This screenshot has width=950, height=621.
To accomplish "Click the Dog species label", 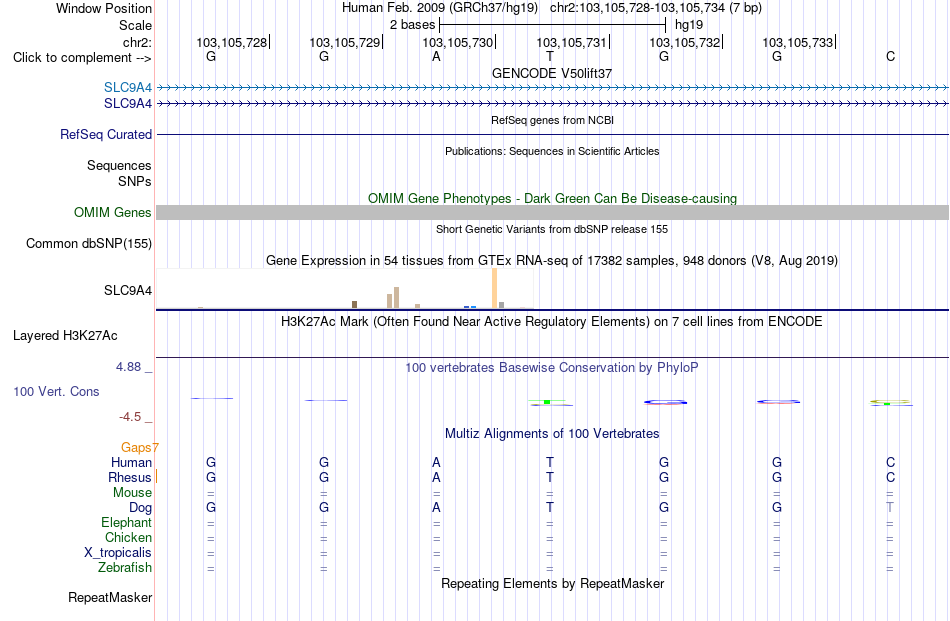I will (x=141, y=508).
